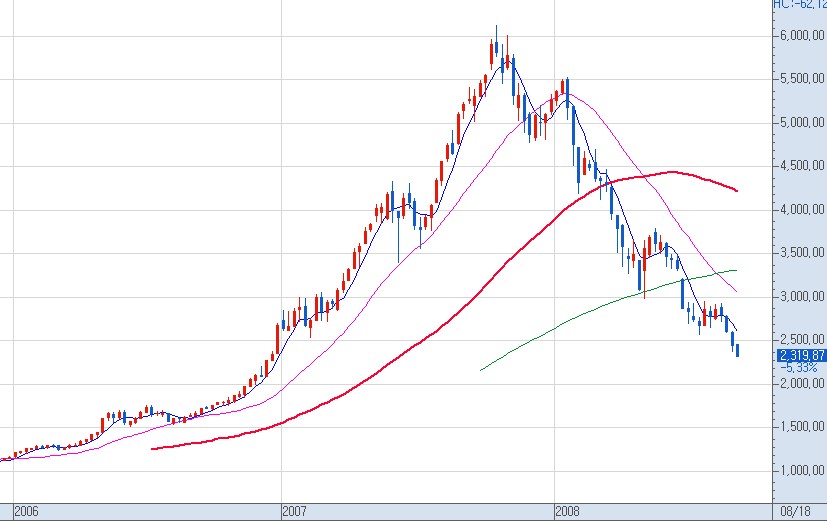Click the 1,000,00 price axis label
Viewport: 827px width, 521px height.
800,471
